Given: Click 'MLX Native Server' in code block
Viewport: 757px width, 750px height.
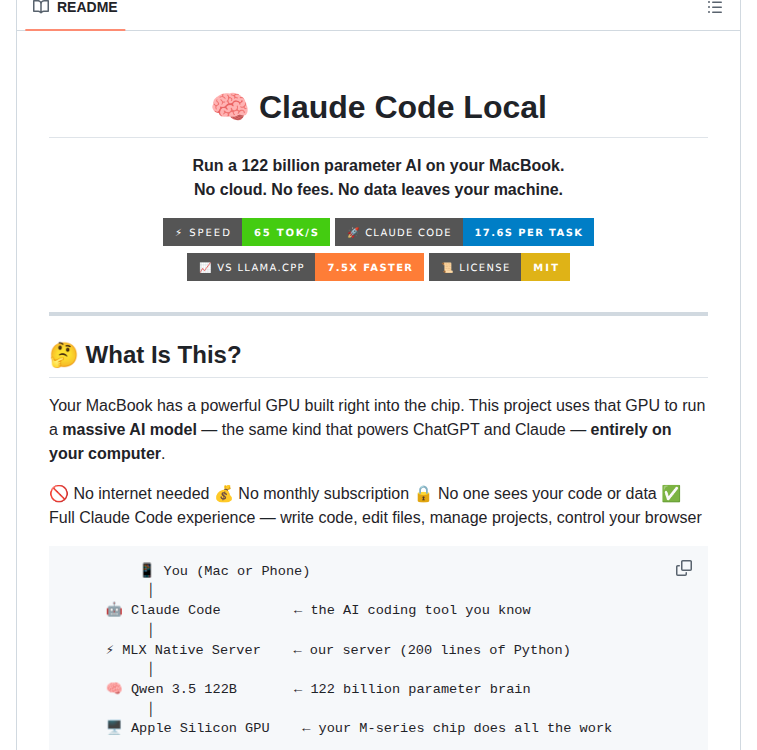Looking at the screenshot, I should click(191, 650).
